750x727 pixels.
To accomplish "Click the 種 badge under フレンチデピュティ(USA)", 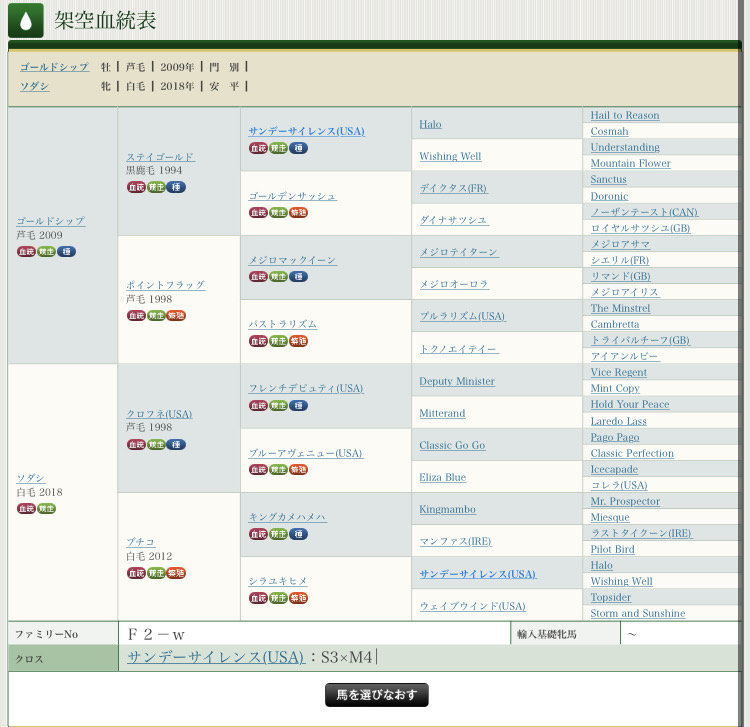I will point(298,405).
